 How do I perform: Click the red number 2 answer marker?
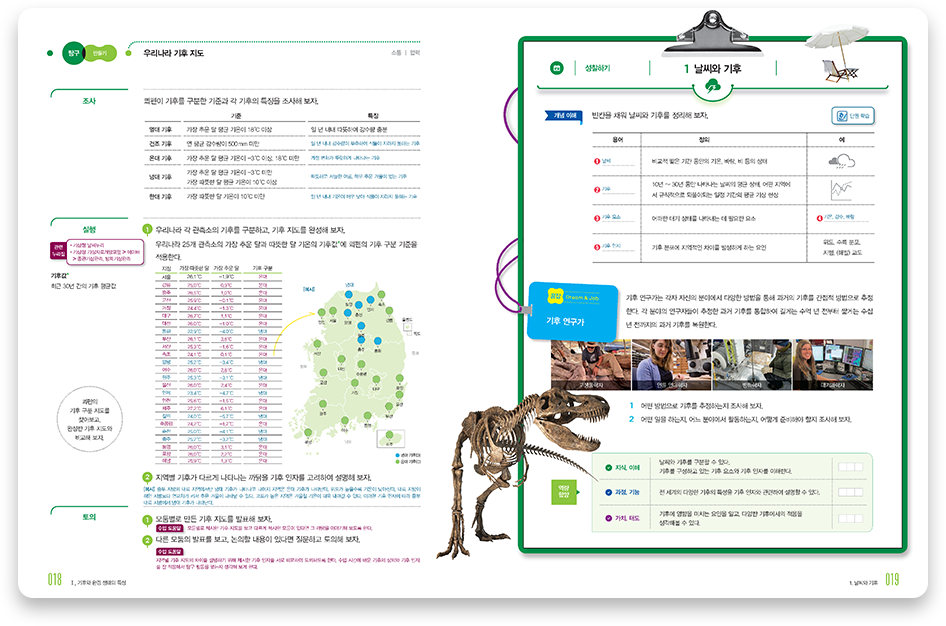(597, 190)
